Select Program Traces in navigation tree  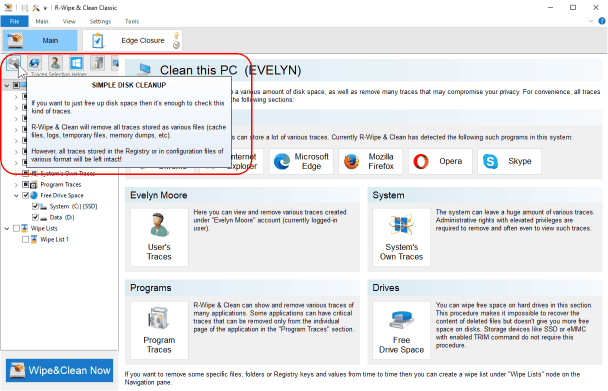pos(61,185)
